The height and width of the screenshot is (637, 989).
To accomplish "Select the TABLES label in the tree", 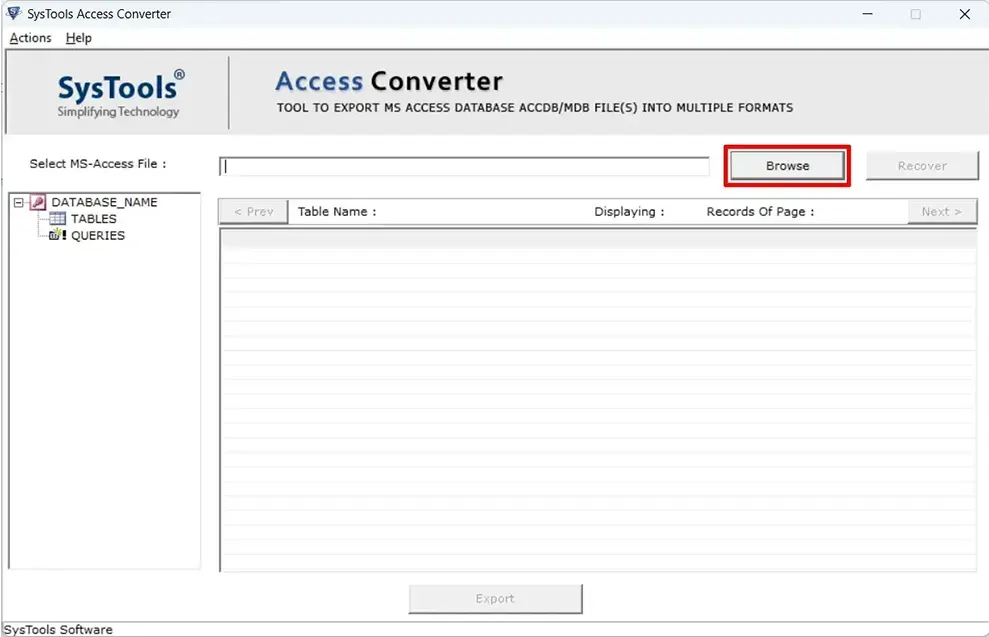I will click(94, 219).
